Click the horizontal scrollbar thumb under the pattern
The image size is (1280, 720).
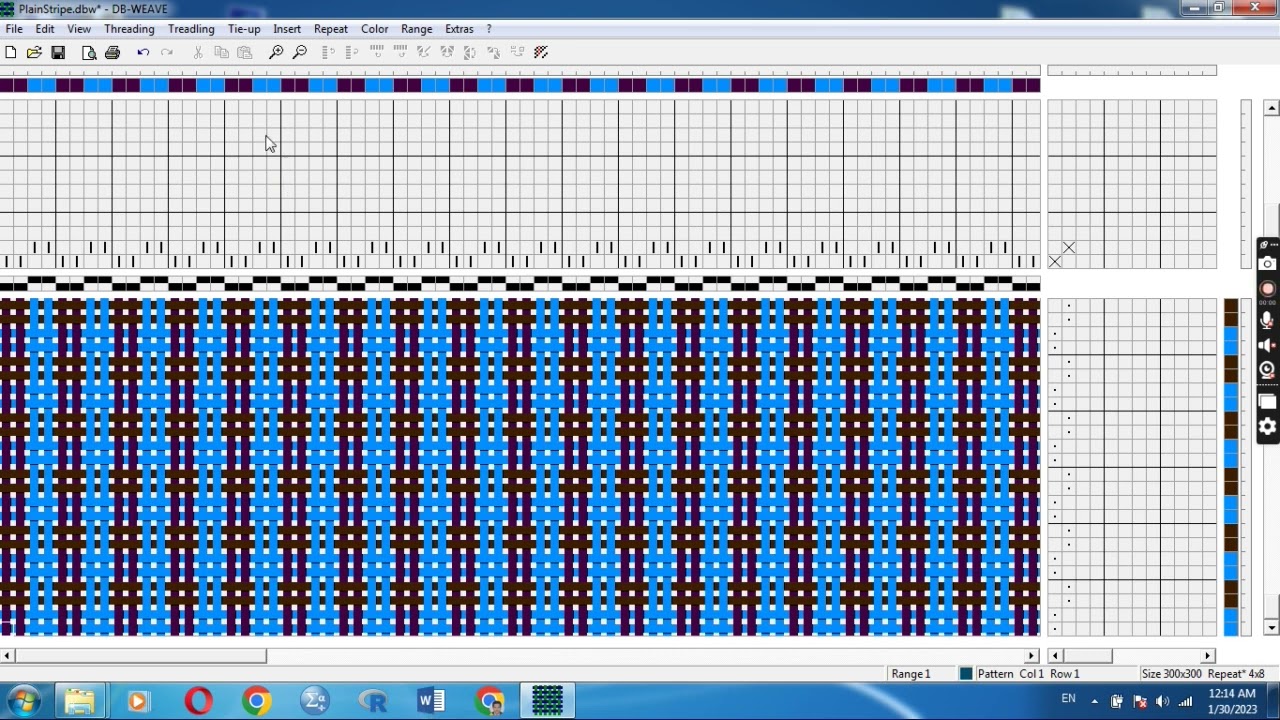[x=140, y=656]
